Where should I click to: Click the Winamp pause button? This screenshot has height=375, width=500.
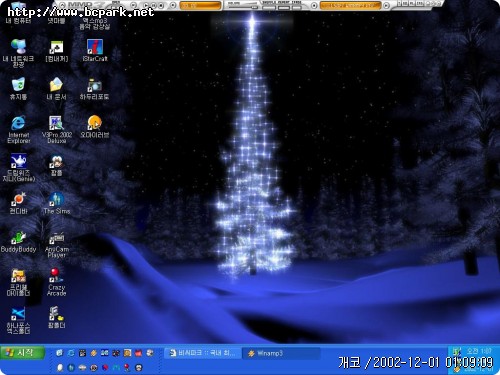click(x=153, y=5)
